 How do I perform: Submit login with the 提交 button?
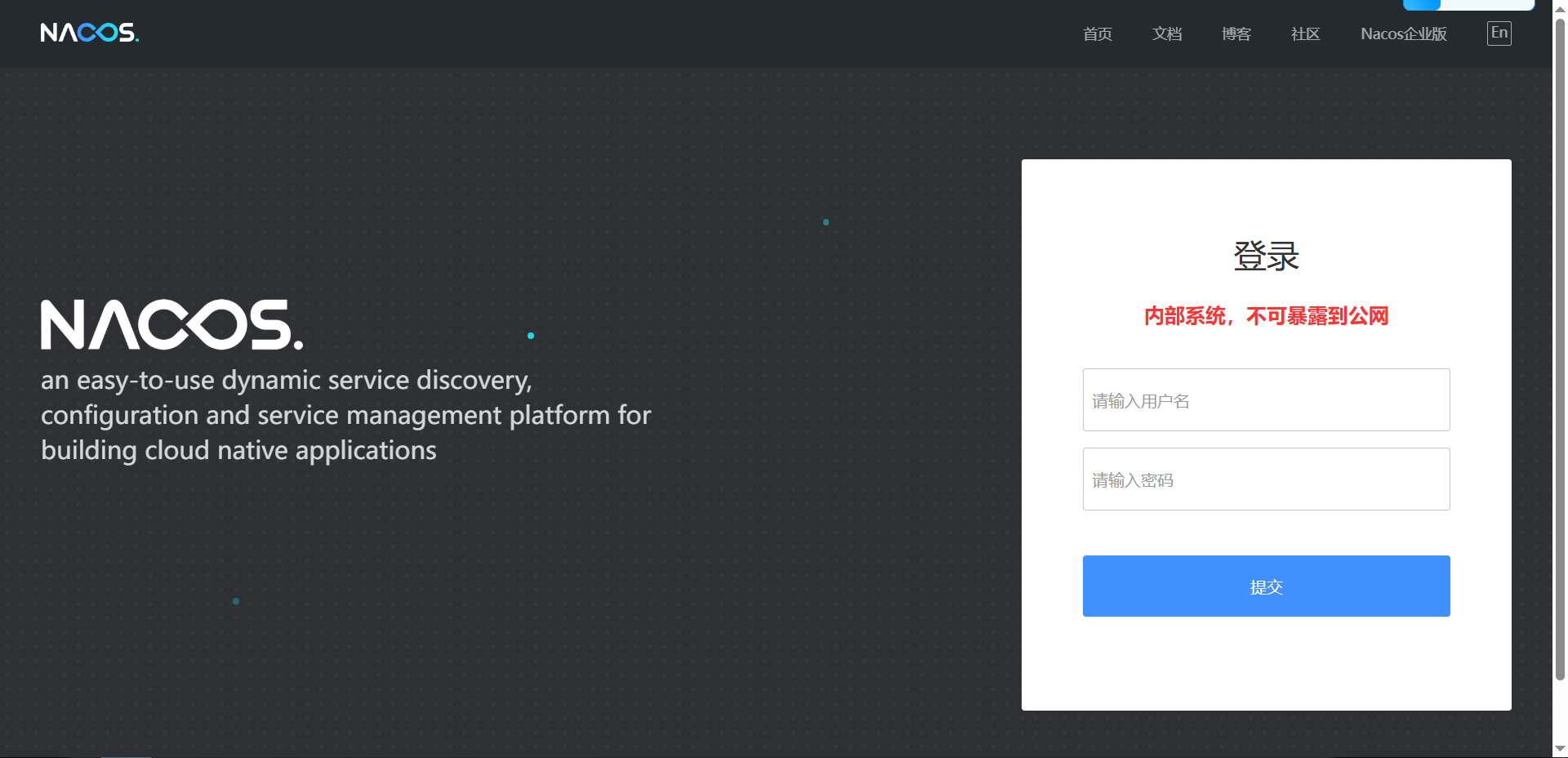tap(1266, 586)
